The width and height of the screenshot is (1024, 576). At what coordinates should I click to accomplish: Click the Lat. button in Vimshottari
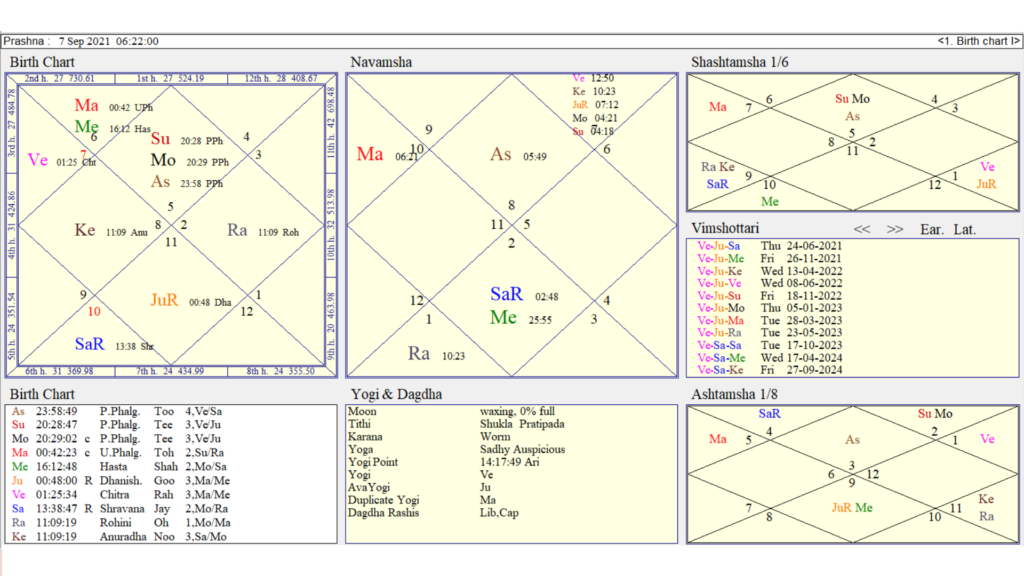tap(965, 229)
